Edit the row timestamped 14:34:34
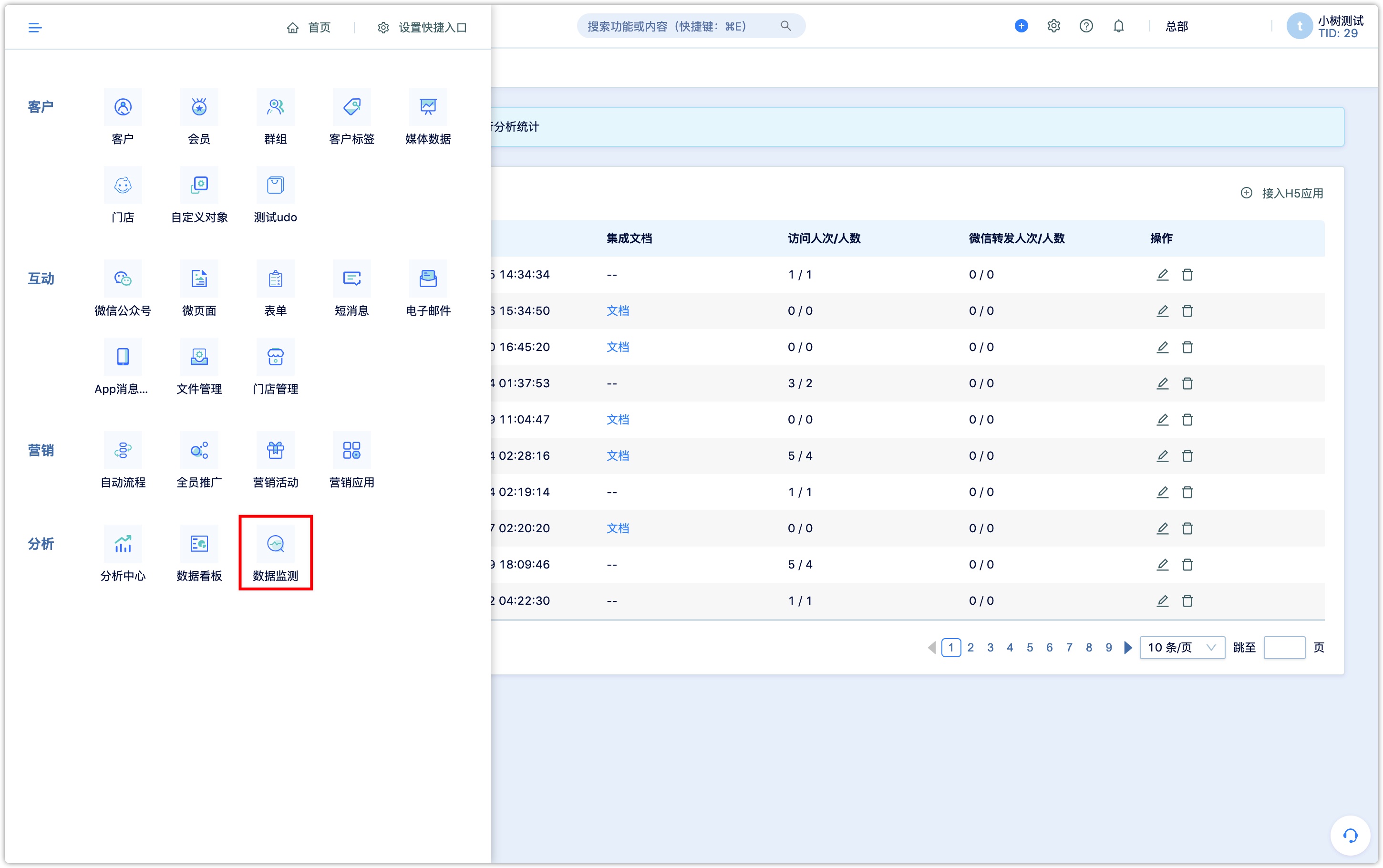 [x=1162, y=274]
